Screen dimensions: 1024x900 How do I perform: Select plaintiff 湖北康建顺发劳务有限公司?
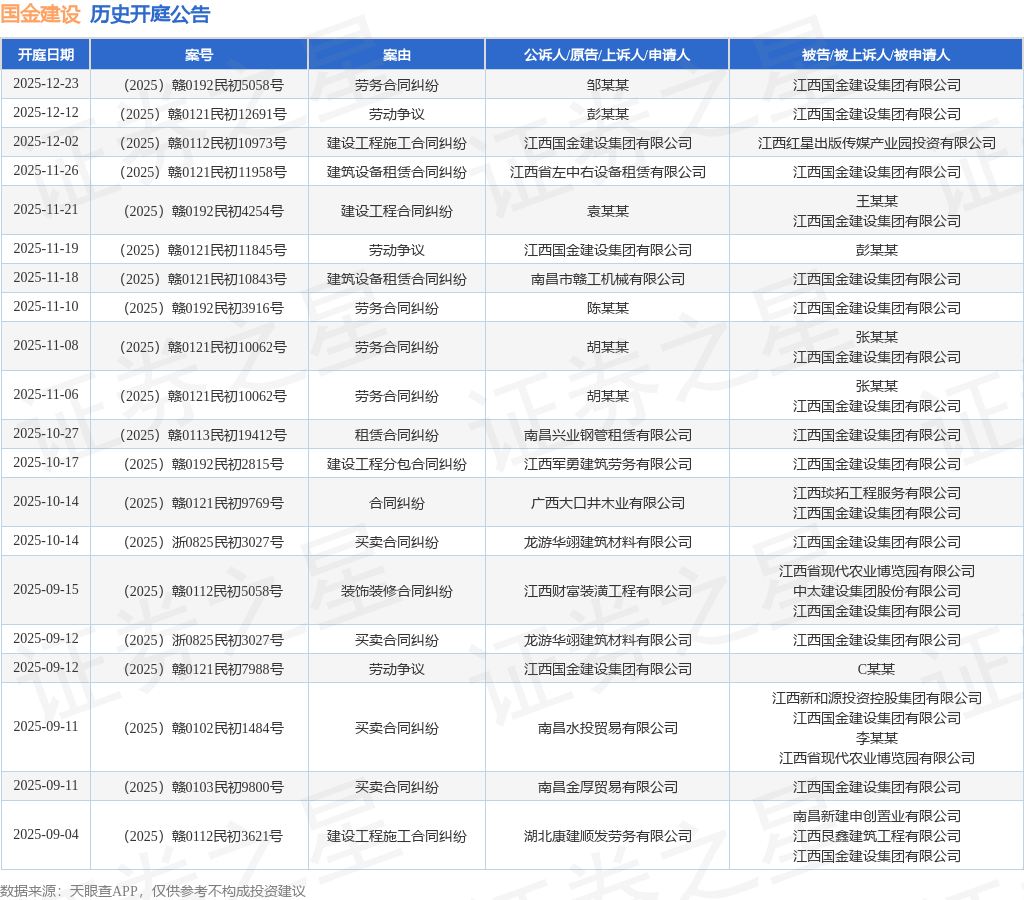pyautogui.click(x=608, y=836)
